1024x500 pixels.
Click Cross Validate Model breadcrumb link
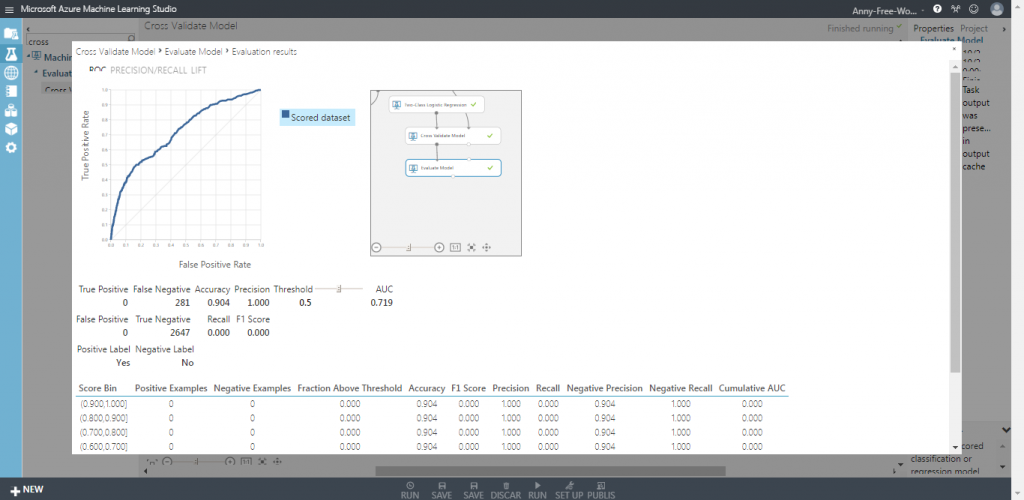[116, 52]
